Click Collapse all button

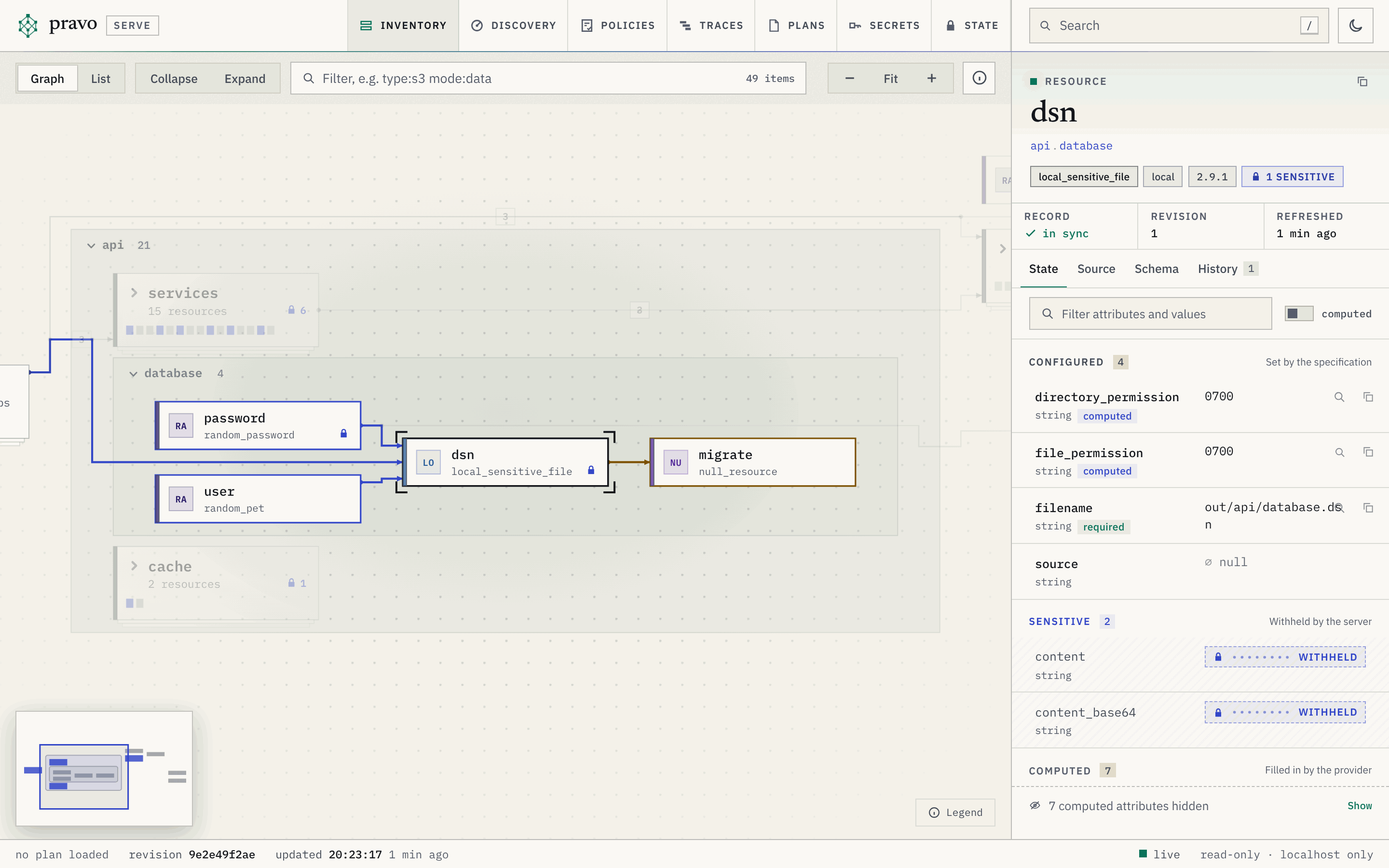coord(173,79)
